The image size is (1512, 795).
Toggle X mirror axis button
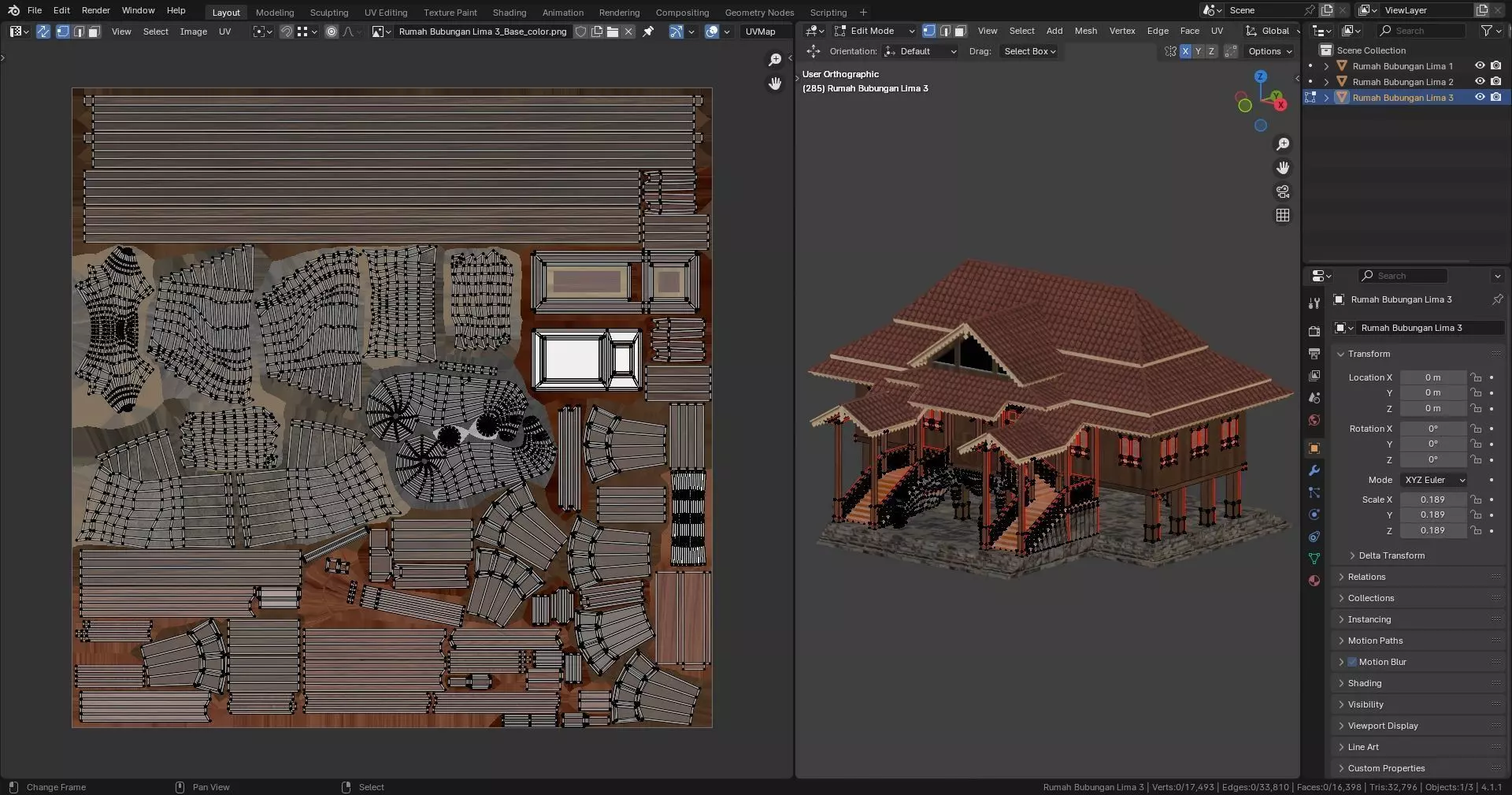tap(1185, 51)
